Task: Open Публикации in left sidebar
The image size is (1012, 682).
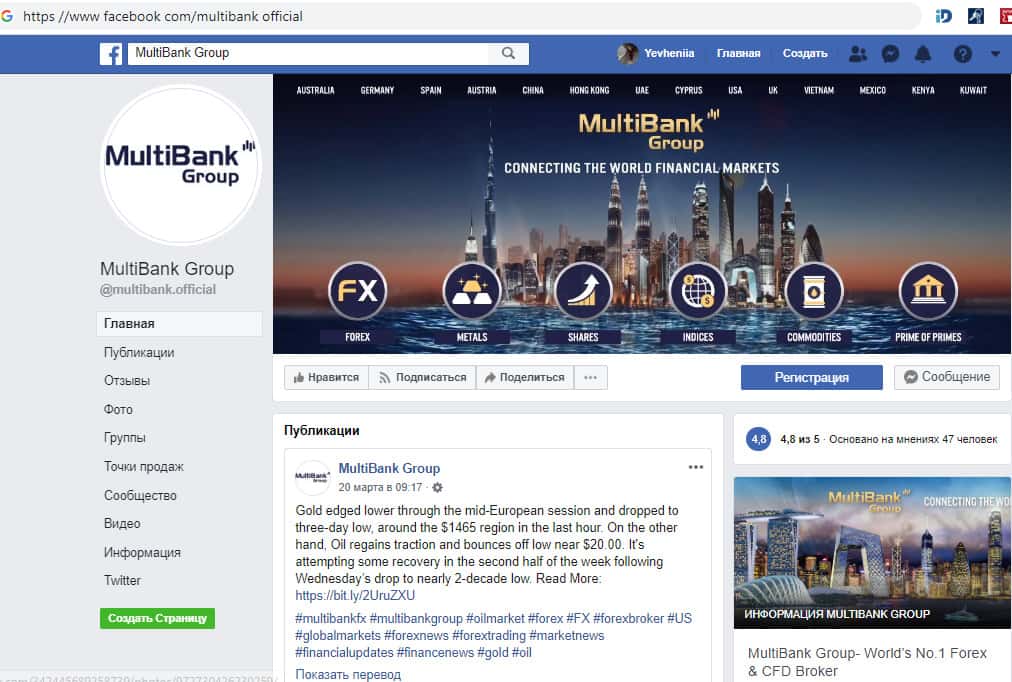Action: 139,353
